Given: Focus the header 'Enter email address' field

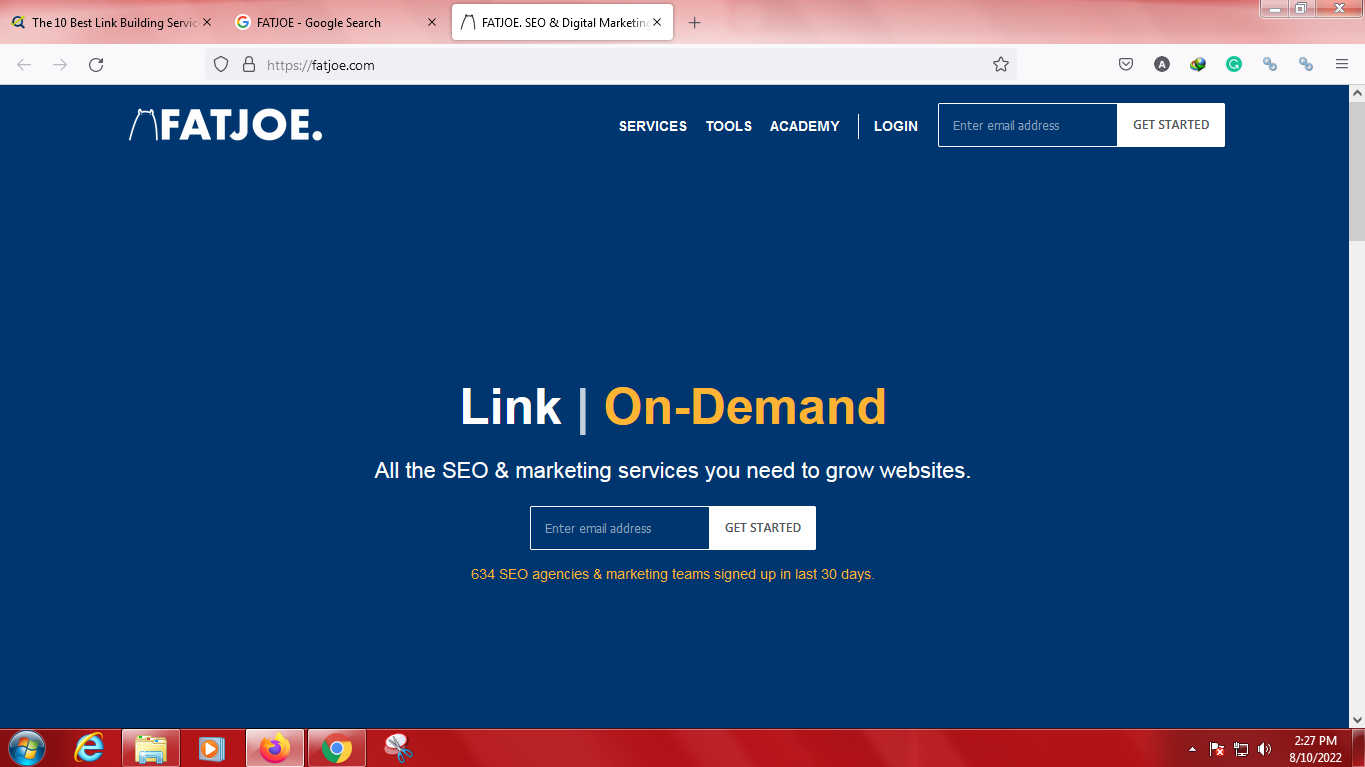Looking at the screenshot, I should [x=1028, y=125].
